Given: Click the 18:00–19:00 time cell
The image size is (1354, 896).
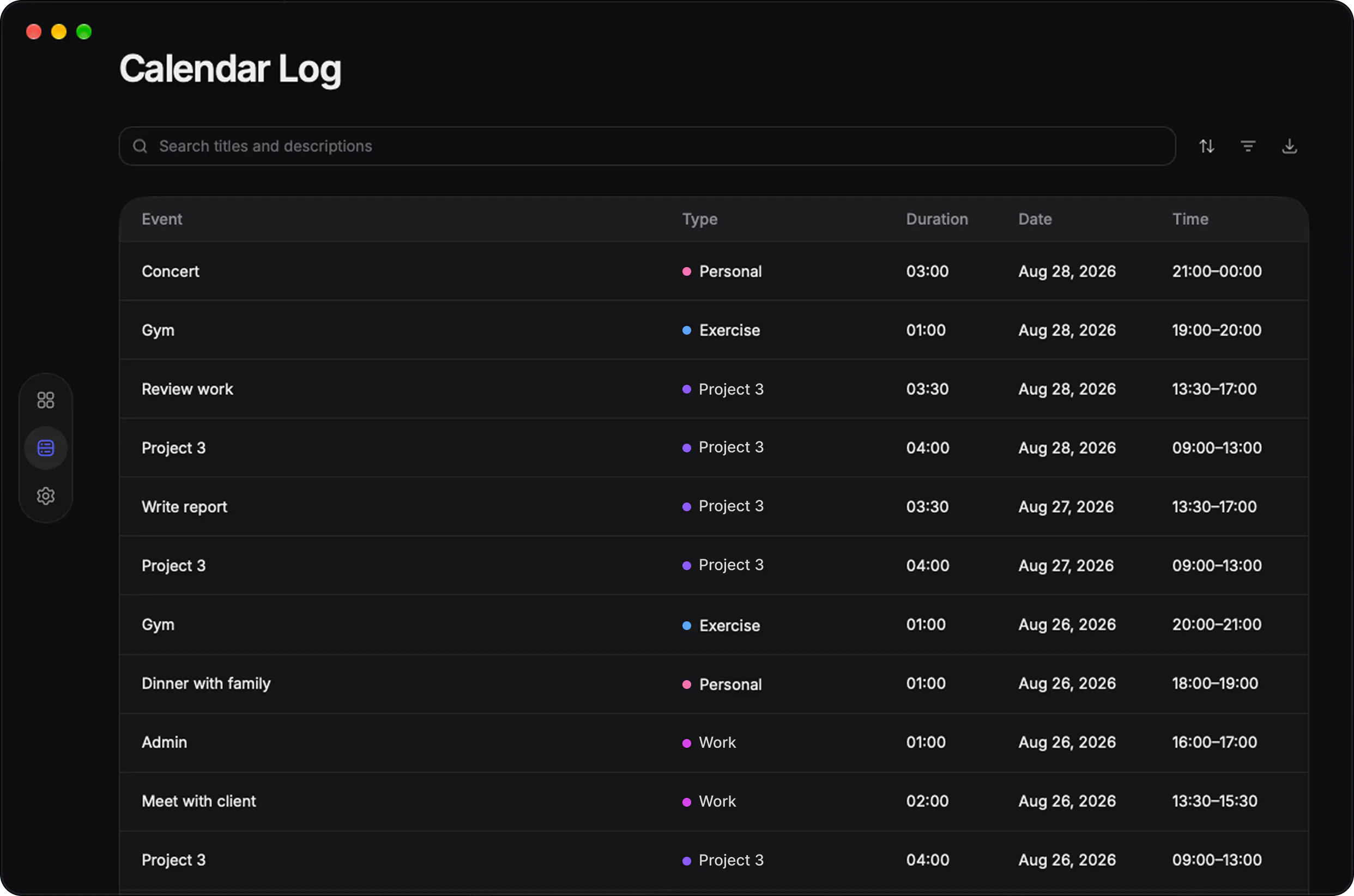Looking at the screenshot, I should [1215, 683].
